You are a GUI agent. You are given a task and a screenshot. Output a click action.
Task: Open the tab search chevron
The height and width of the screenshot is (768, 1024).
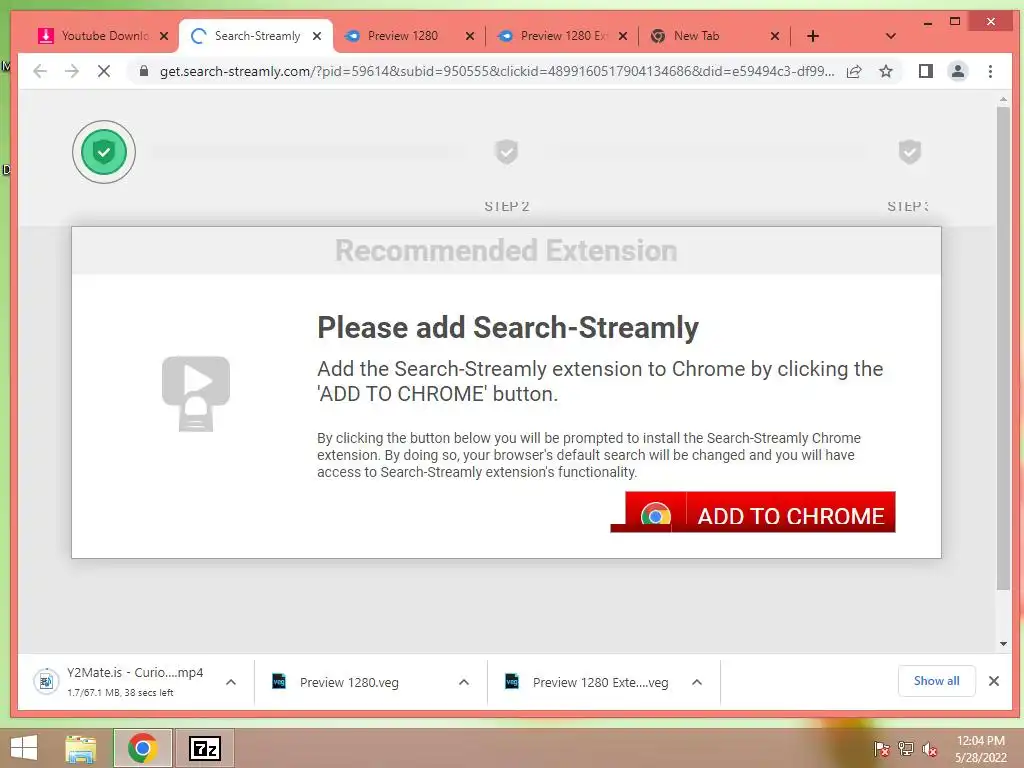890,36
